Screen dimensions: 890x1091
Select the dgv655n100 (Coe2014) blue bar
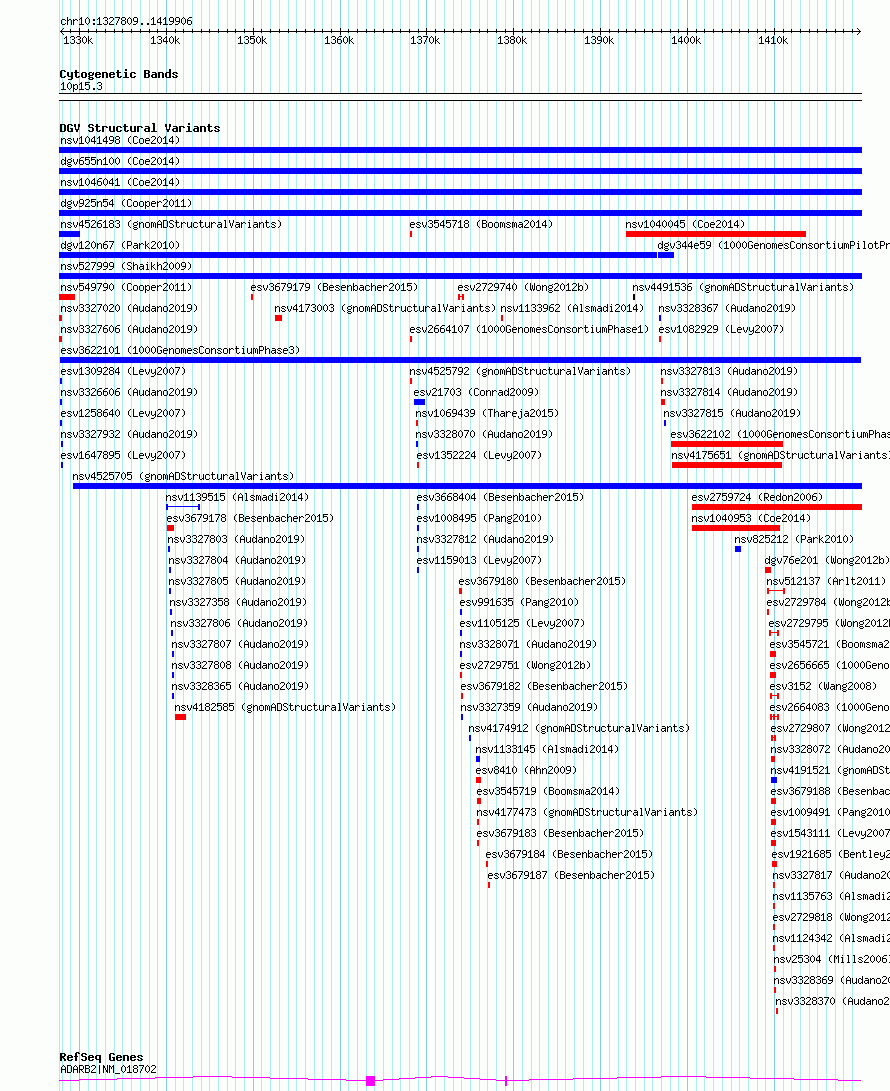461,171
